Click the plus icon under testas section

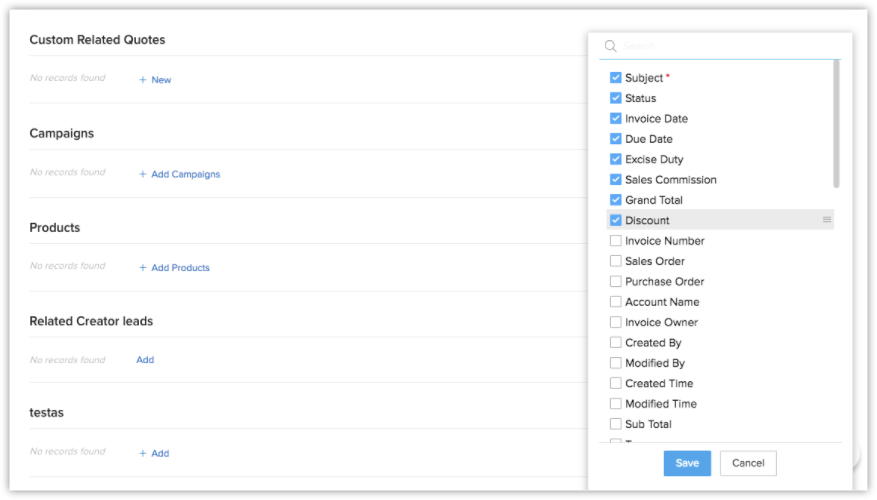click(x=143, y=453)
